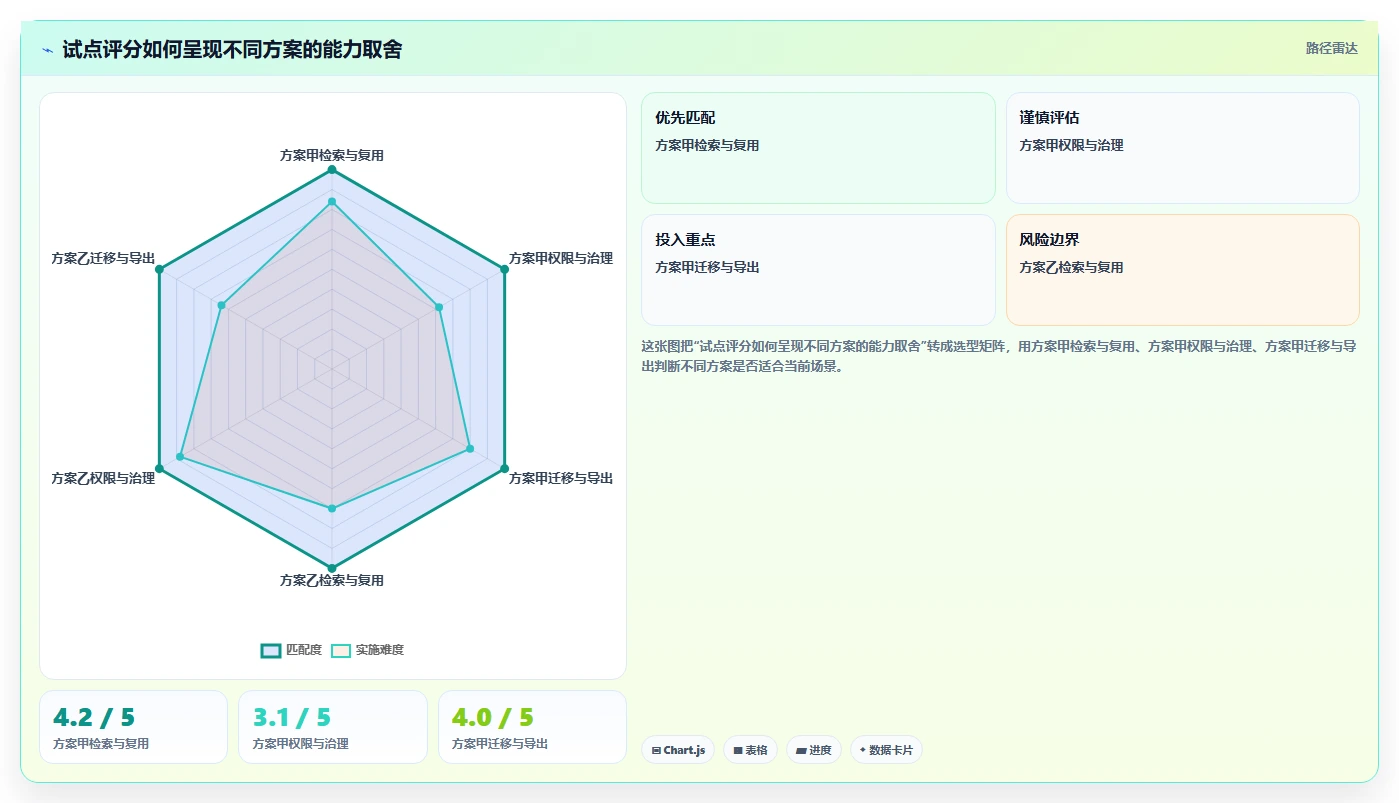Click radar axis label 方案甲检索与复用 at top

[x=332, y=155]
